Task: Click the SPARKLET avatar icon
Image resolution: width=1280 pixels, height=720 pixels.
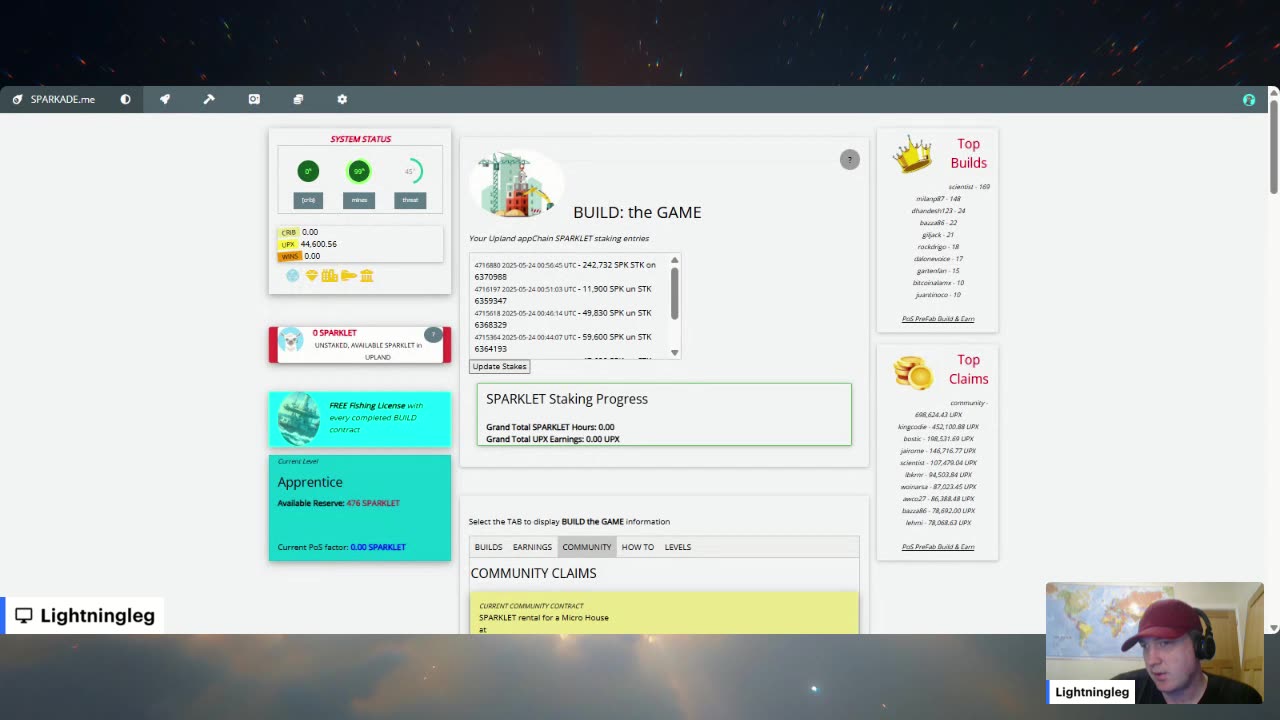Action: pyautogui.click(x=291, y=340)
